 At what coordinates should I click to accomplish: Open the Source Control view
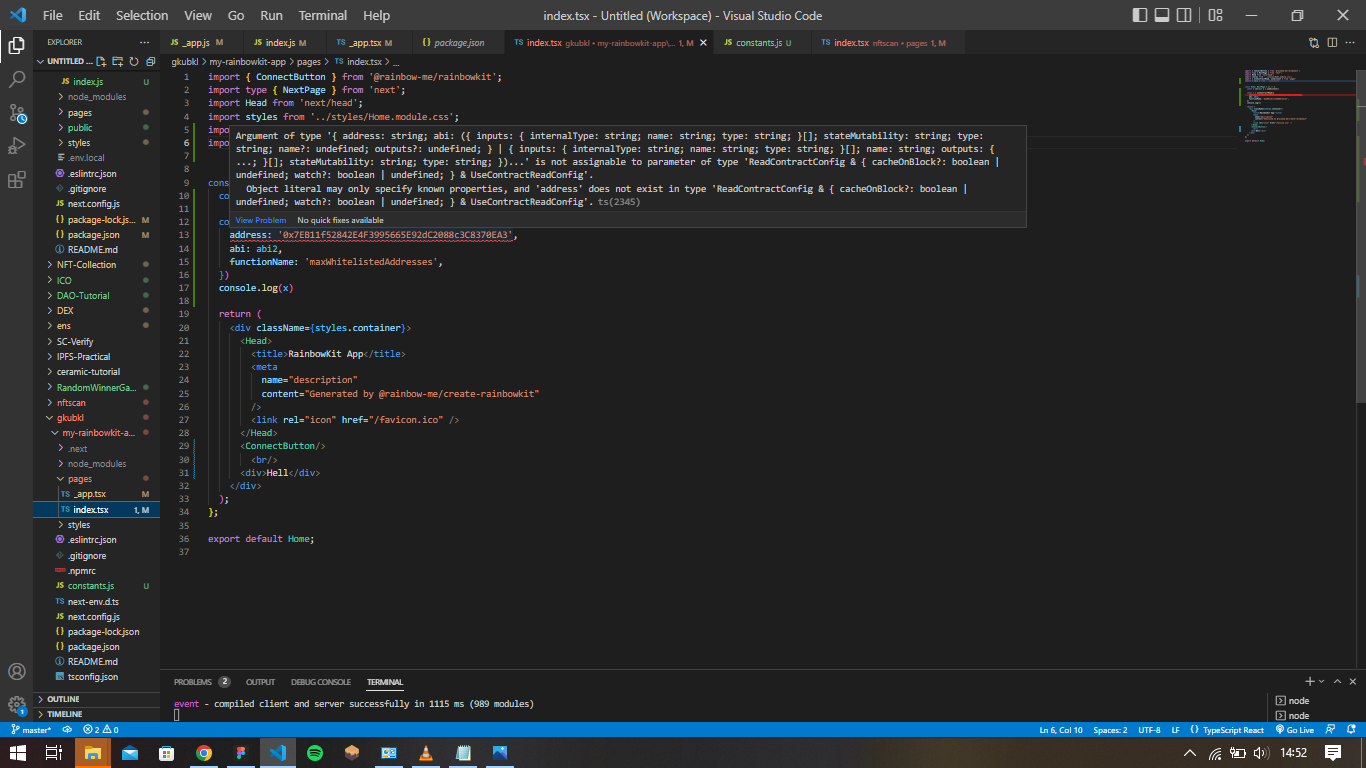16,112
